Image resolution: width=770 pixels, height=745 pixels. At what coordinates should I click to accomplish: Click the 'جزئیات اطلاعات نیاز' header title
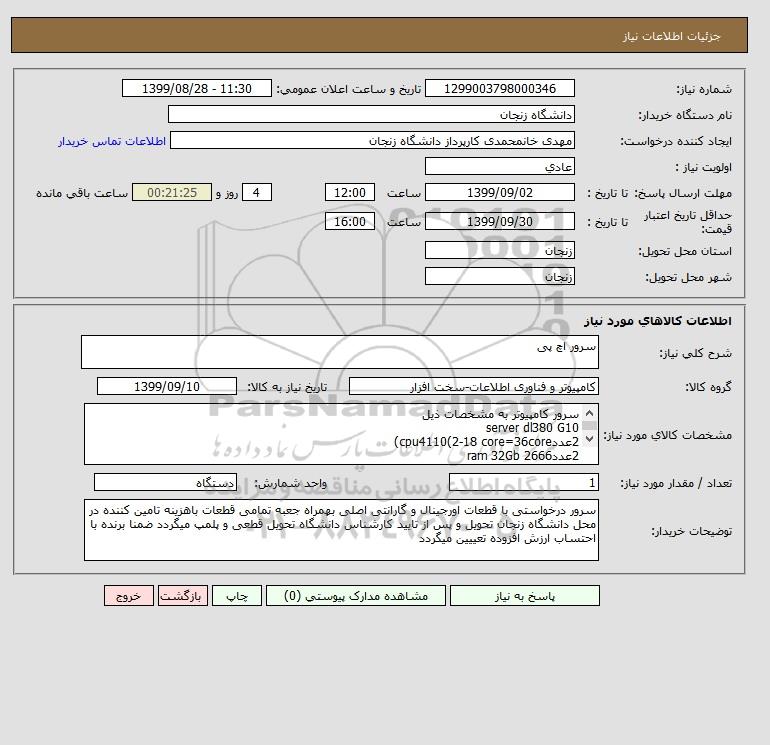[x=671, y=36]
